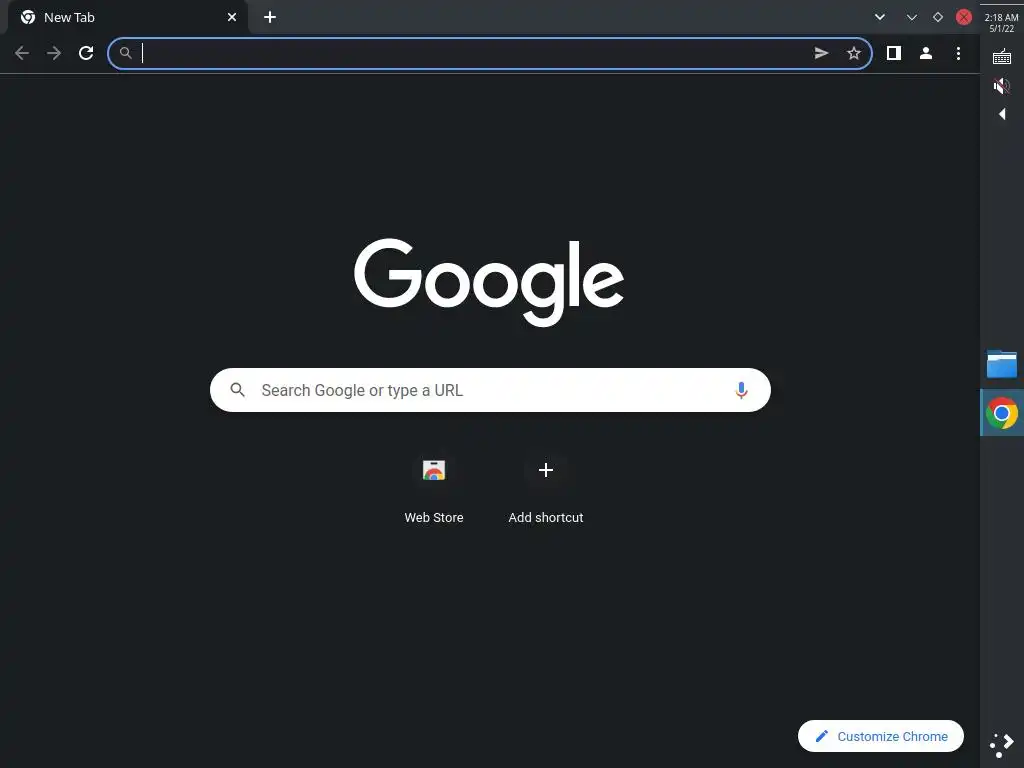The width and height of the screenshot is (1024, 768).
Task: Close the New Tab tab
Action: (x=232, y=18)
